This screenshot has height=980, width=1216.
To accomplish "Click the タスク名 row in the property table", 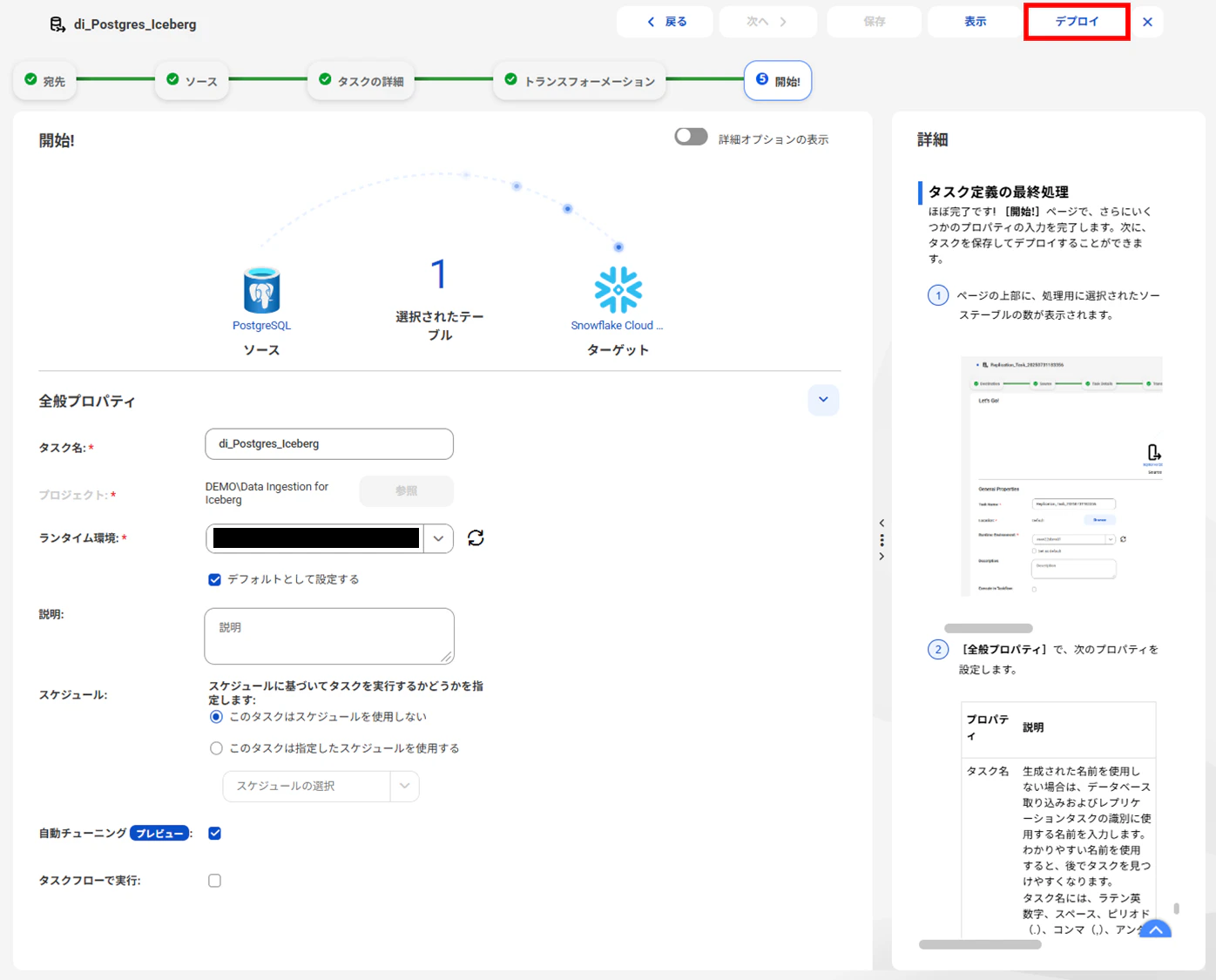I will point(1058,850).
